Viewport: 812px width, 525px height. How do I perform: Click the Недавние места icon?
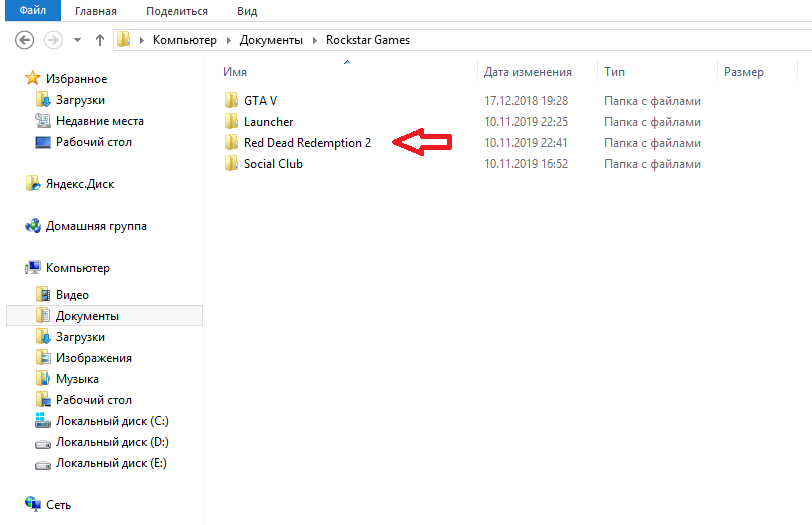[x=42, y=121]
